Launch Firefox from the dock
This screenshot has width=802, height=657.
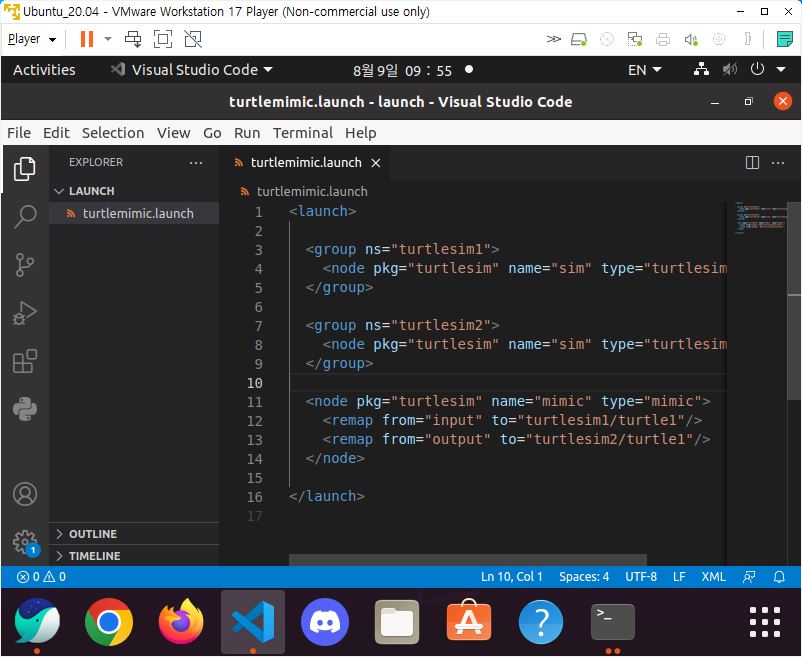click(181, 622)
